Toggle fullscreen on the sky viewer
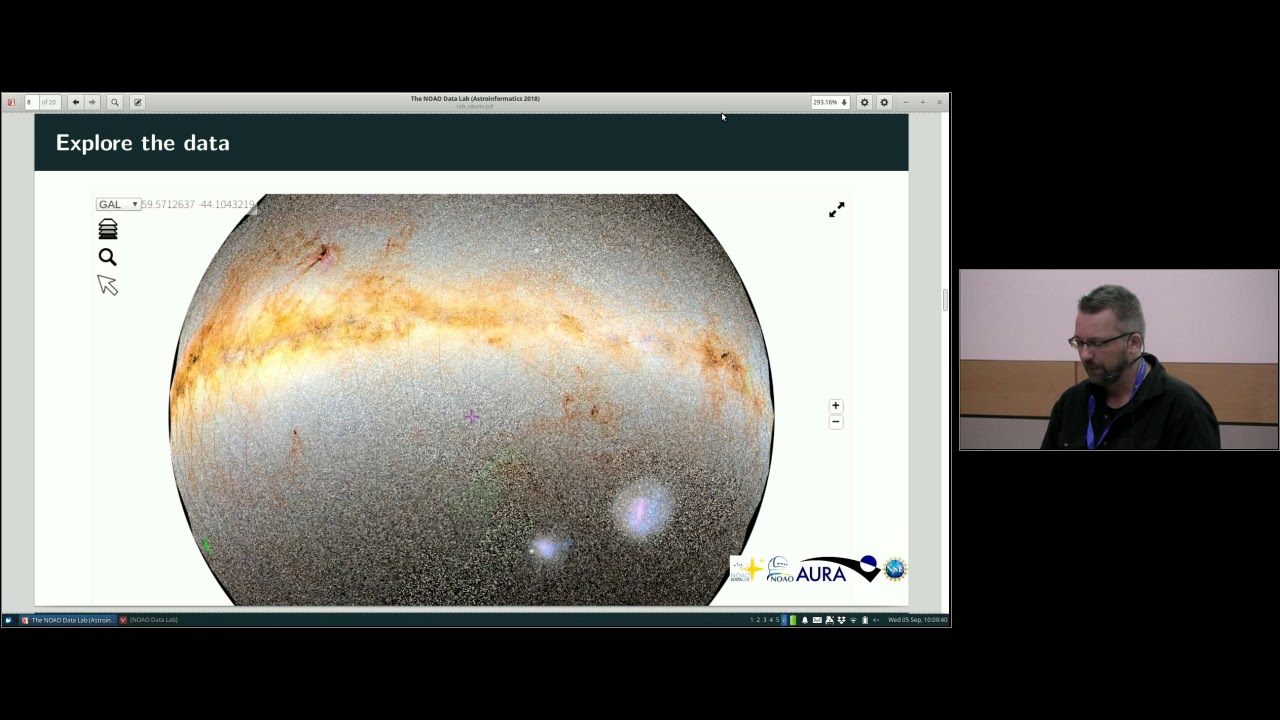The width and height of the screenshot is (1280, 720). [837, 210]
